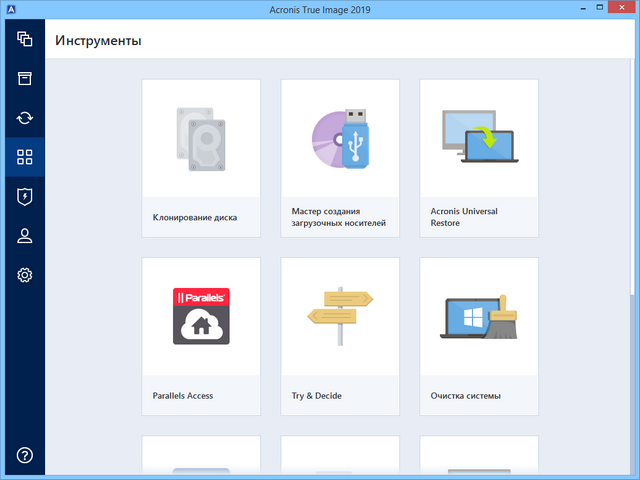Open the Account person icon

(x=25, y=235)
